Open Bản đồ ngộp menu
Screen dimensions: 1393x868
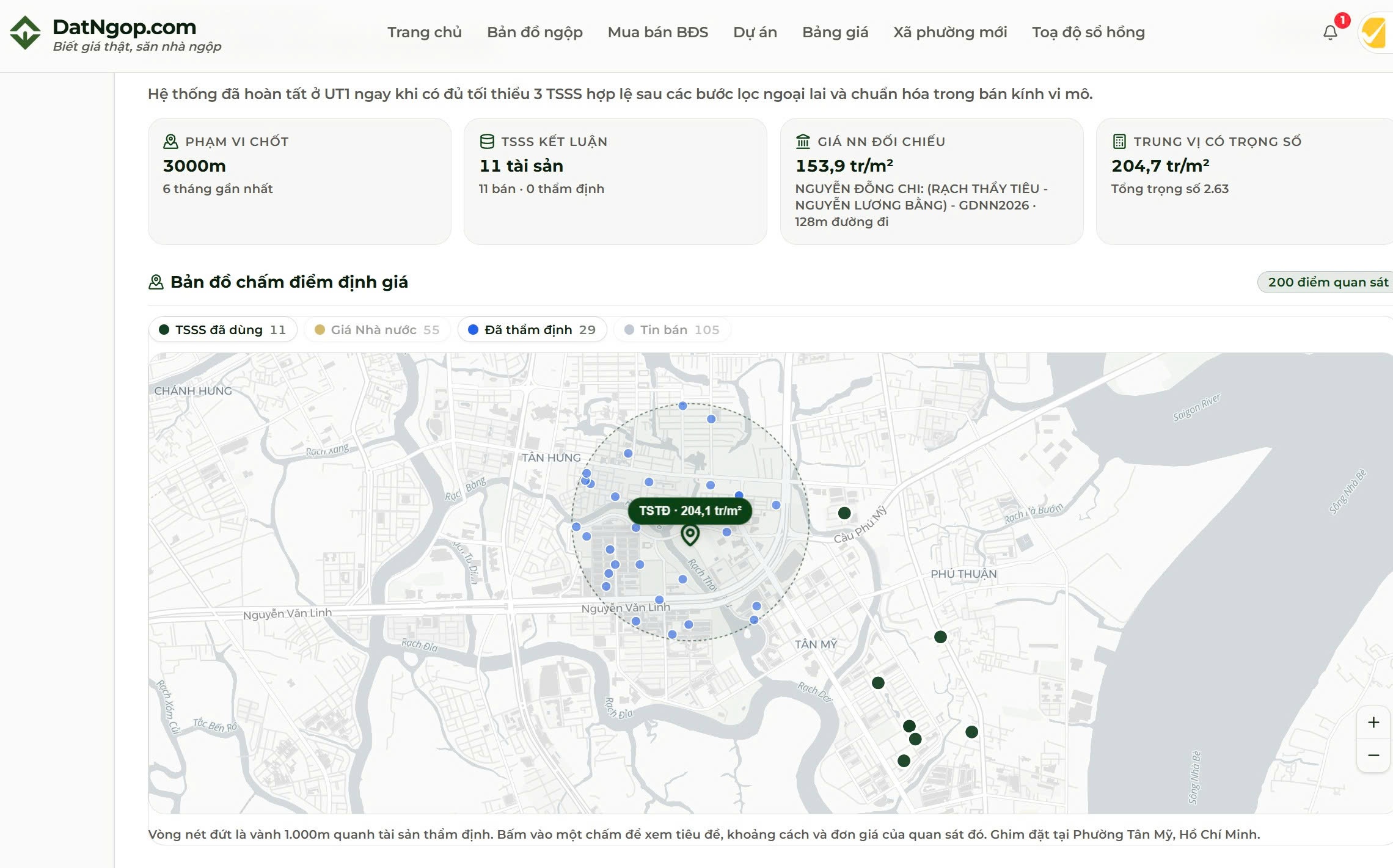pos(535,32)
